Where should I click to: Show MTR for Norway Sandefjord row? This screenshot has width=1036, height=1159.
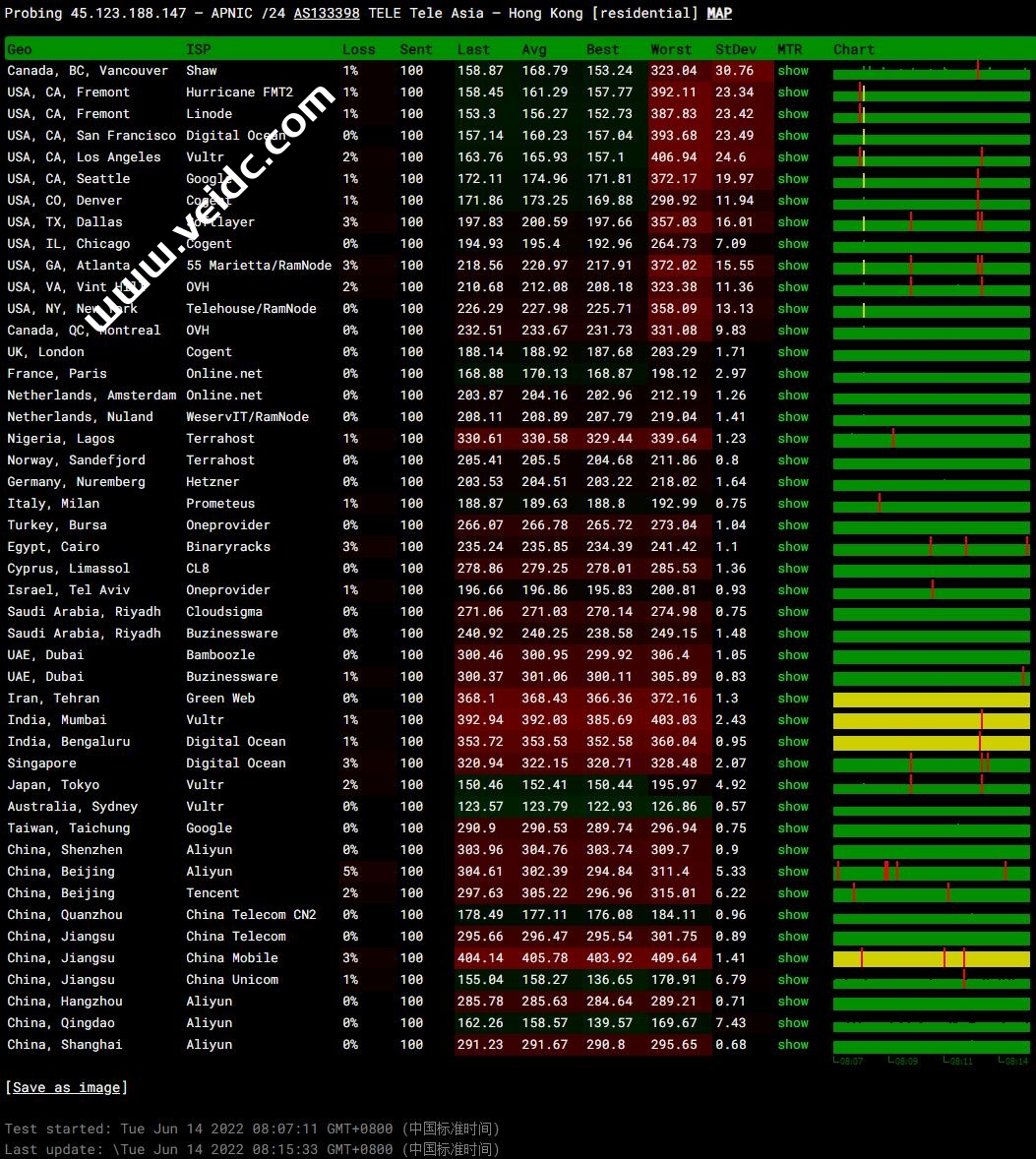(x=793, y=460)
